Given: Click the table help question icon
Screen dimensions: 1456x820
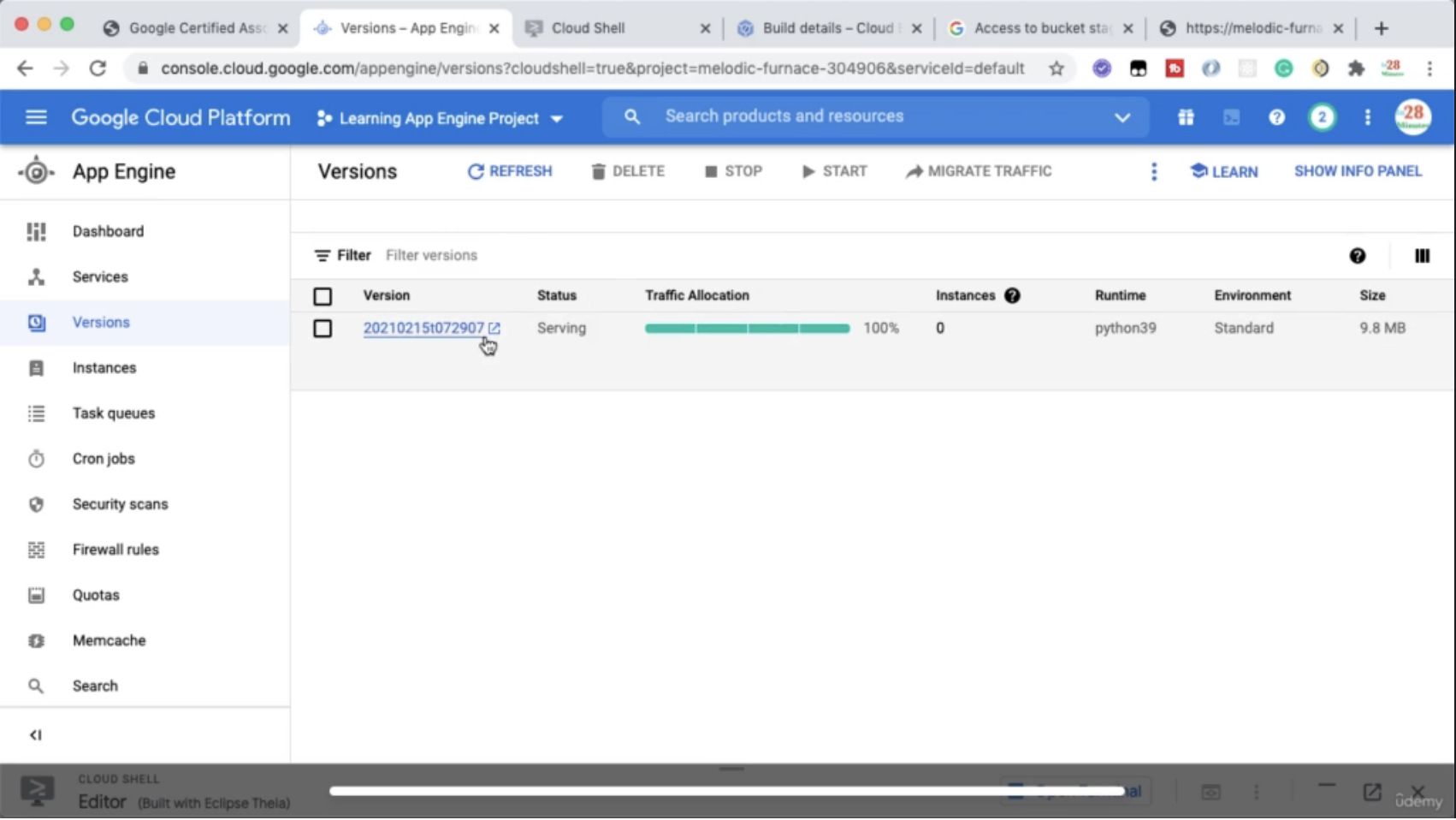Looking at the screenshot, I should click(x=1358, y=256).
